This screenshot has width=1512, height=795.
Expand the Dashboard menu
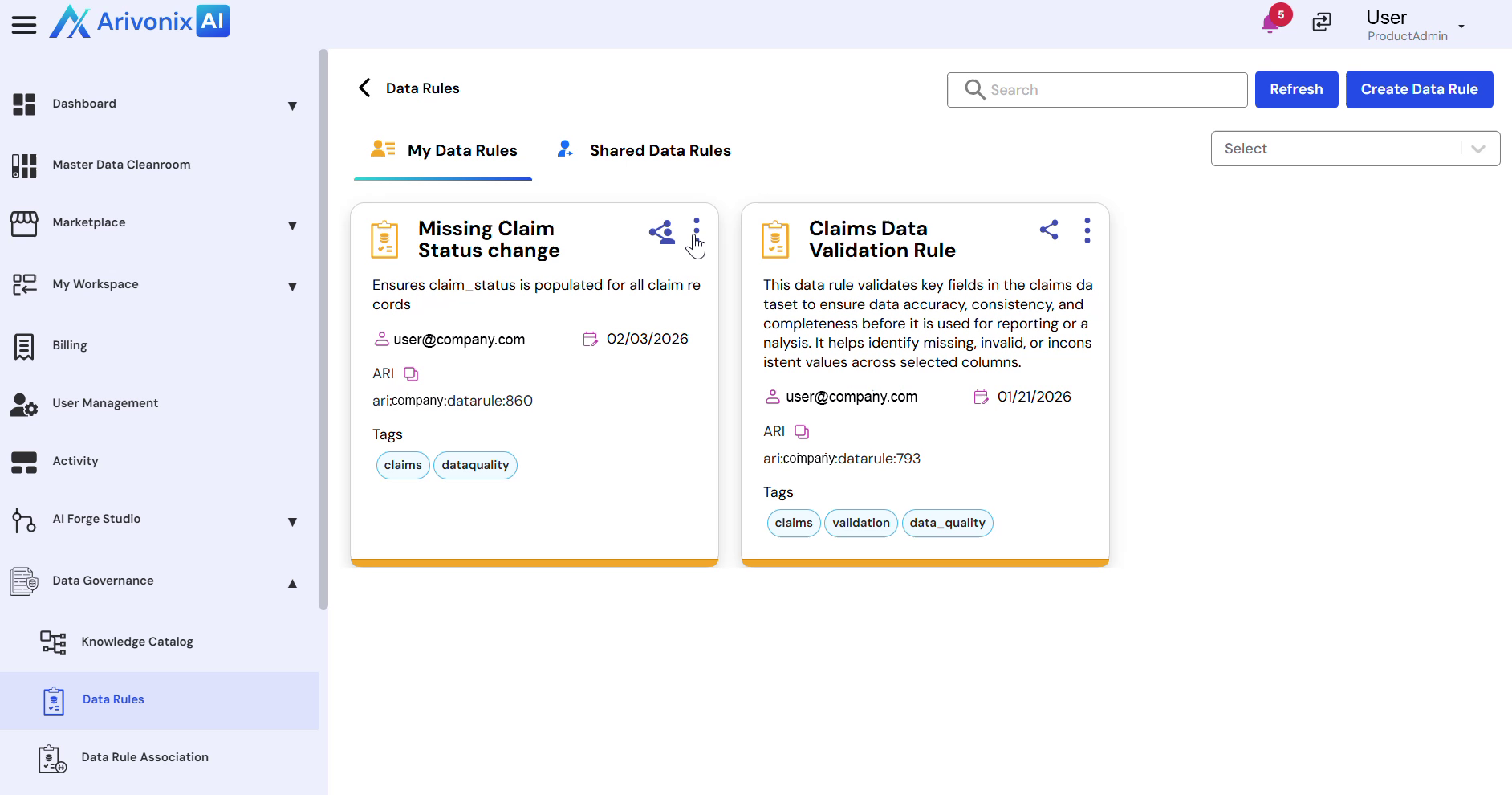tap(292, 105)
